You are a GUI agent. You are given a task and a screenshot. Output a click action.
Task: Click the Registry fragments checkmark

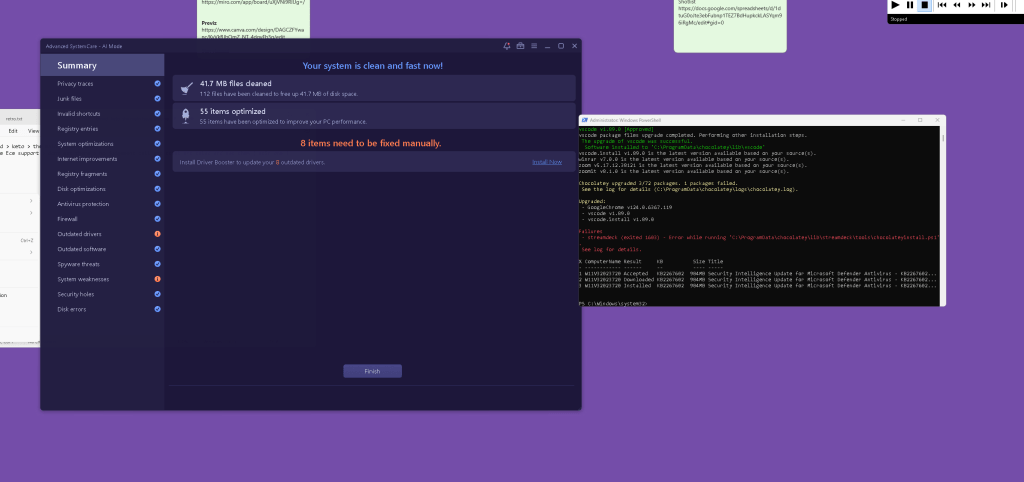pos(157,174)
